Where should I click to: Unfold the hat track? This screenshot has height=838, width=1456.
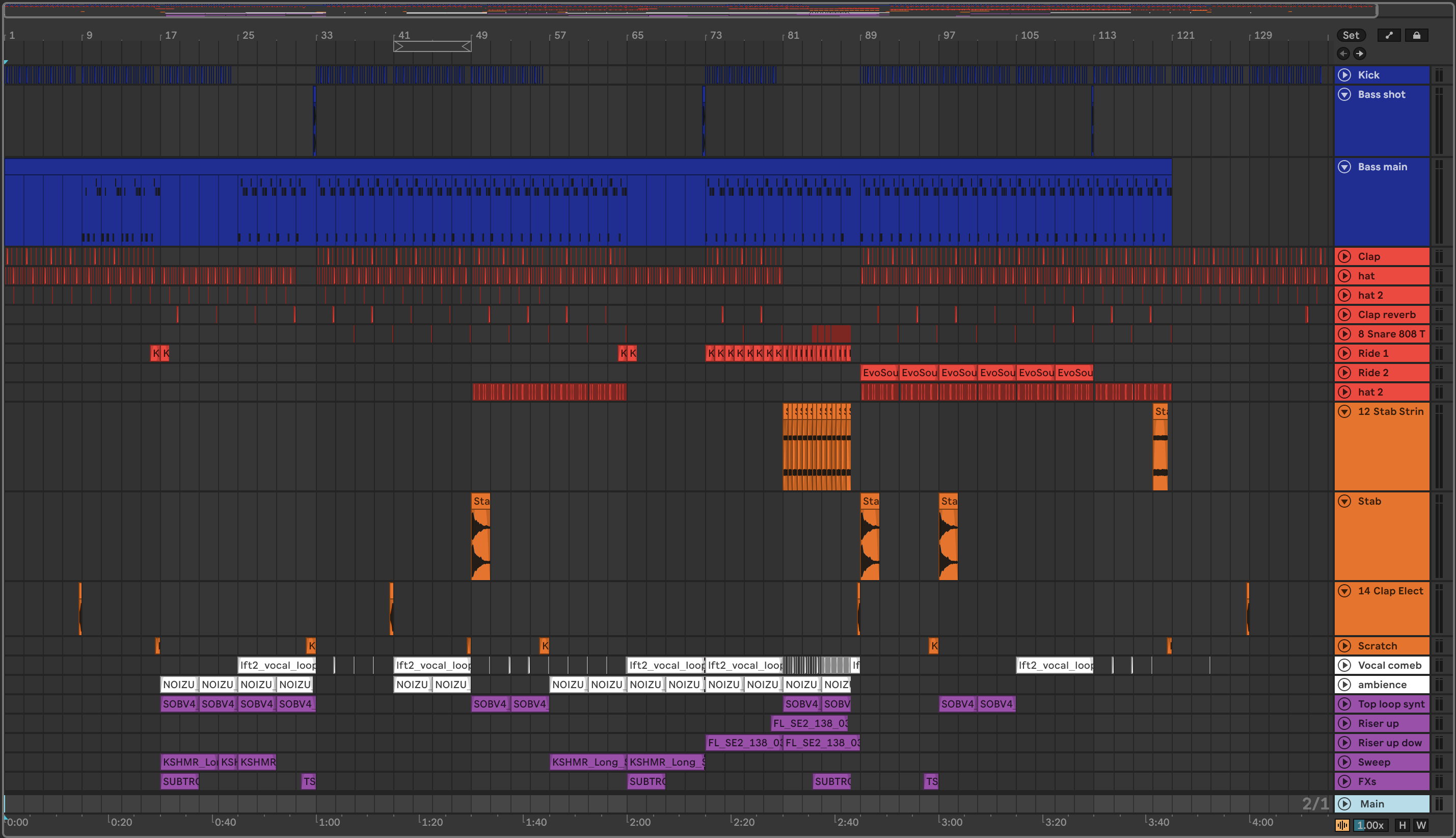pos(1344,276)
